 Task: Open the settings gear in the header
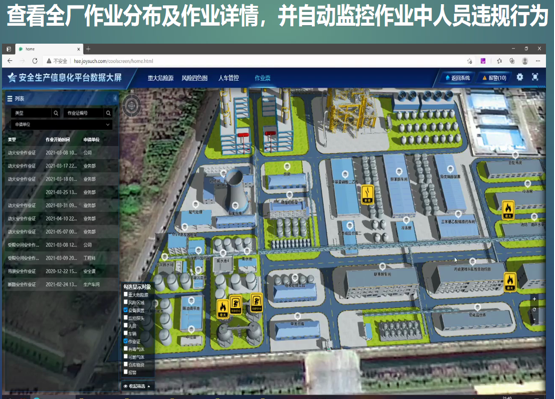520,77
